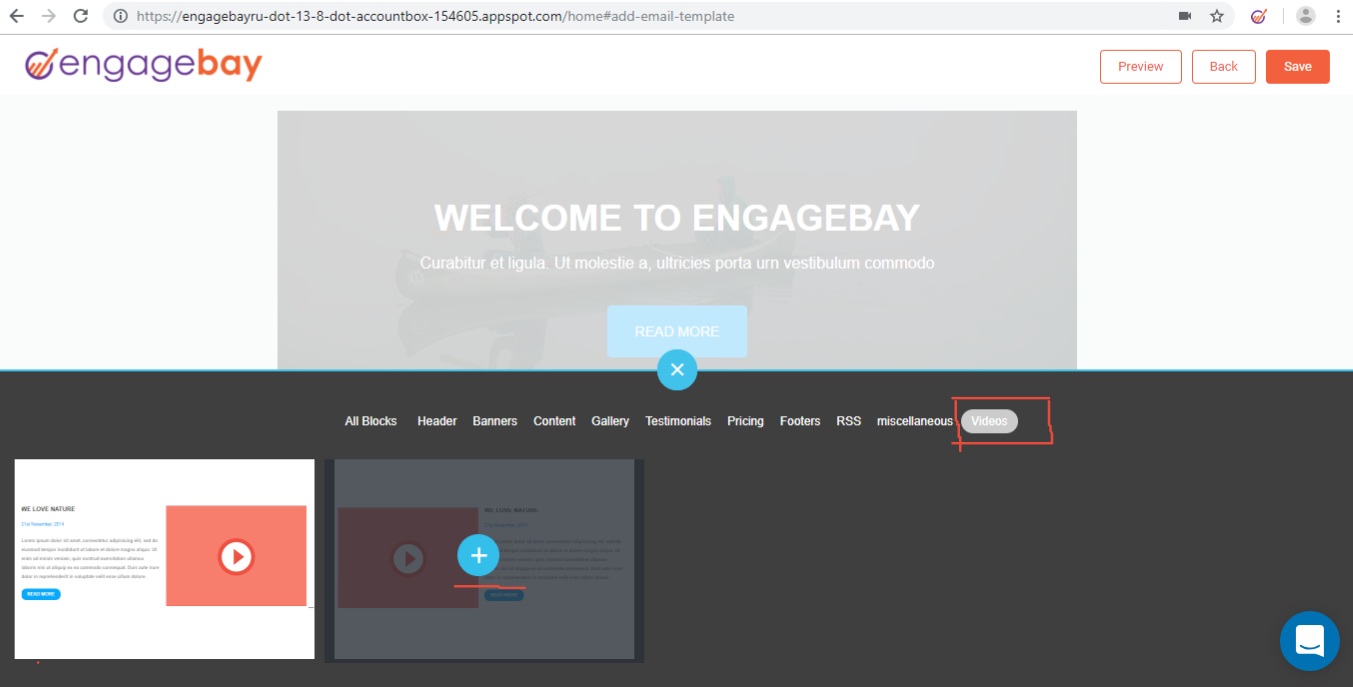Click the browser address bar
Viewport: 1353px width, 687px height.
640,16
